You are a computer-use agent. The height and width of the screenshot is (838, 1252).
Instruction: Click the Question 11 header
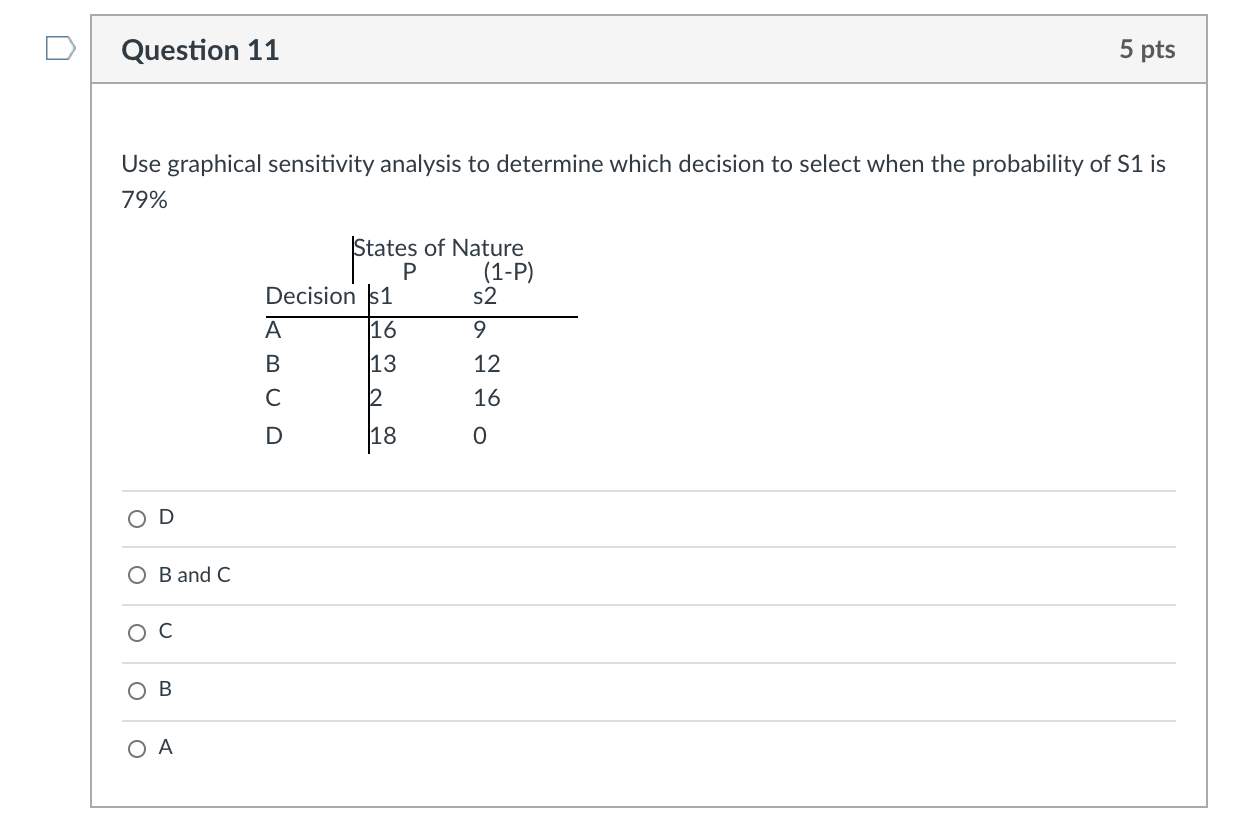click(x=201, y=49)
